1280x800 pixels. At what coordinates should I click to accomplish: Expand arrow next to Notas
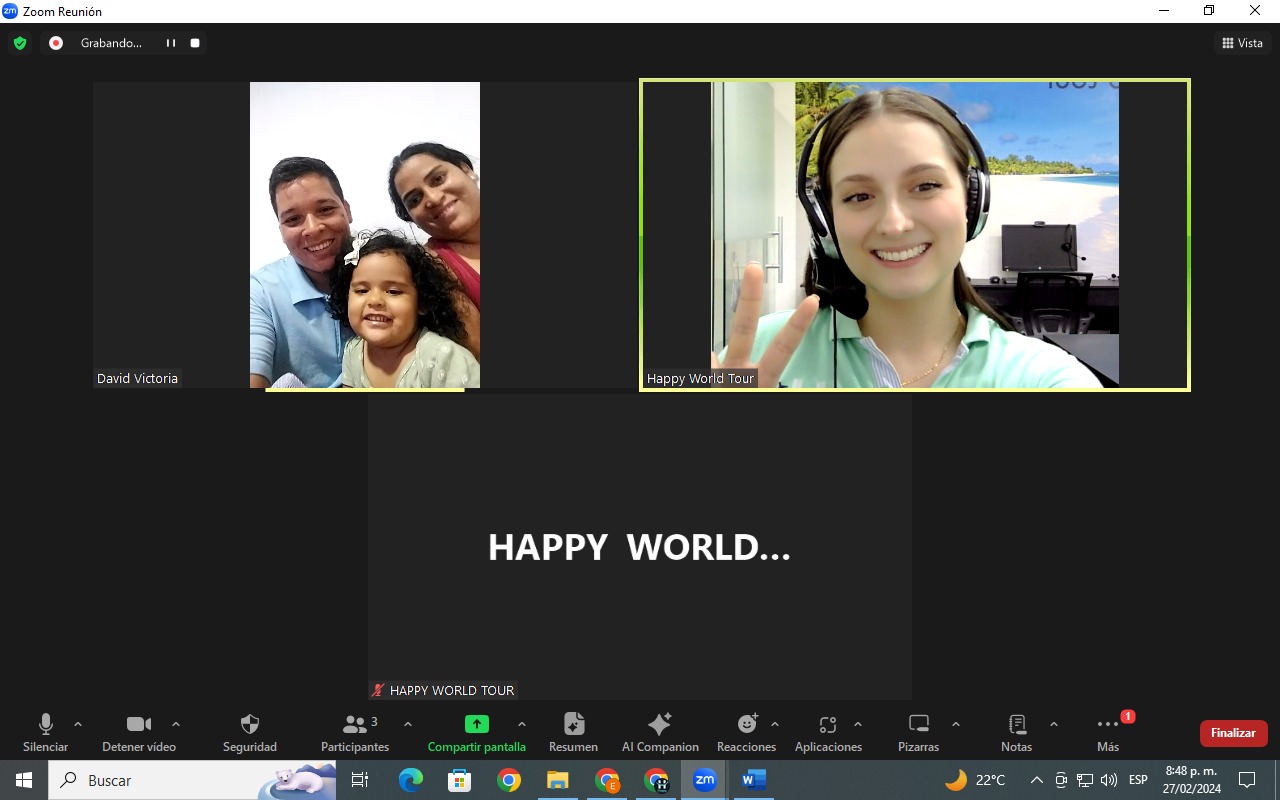1054,724
